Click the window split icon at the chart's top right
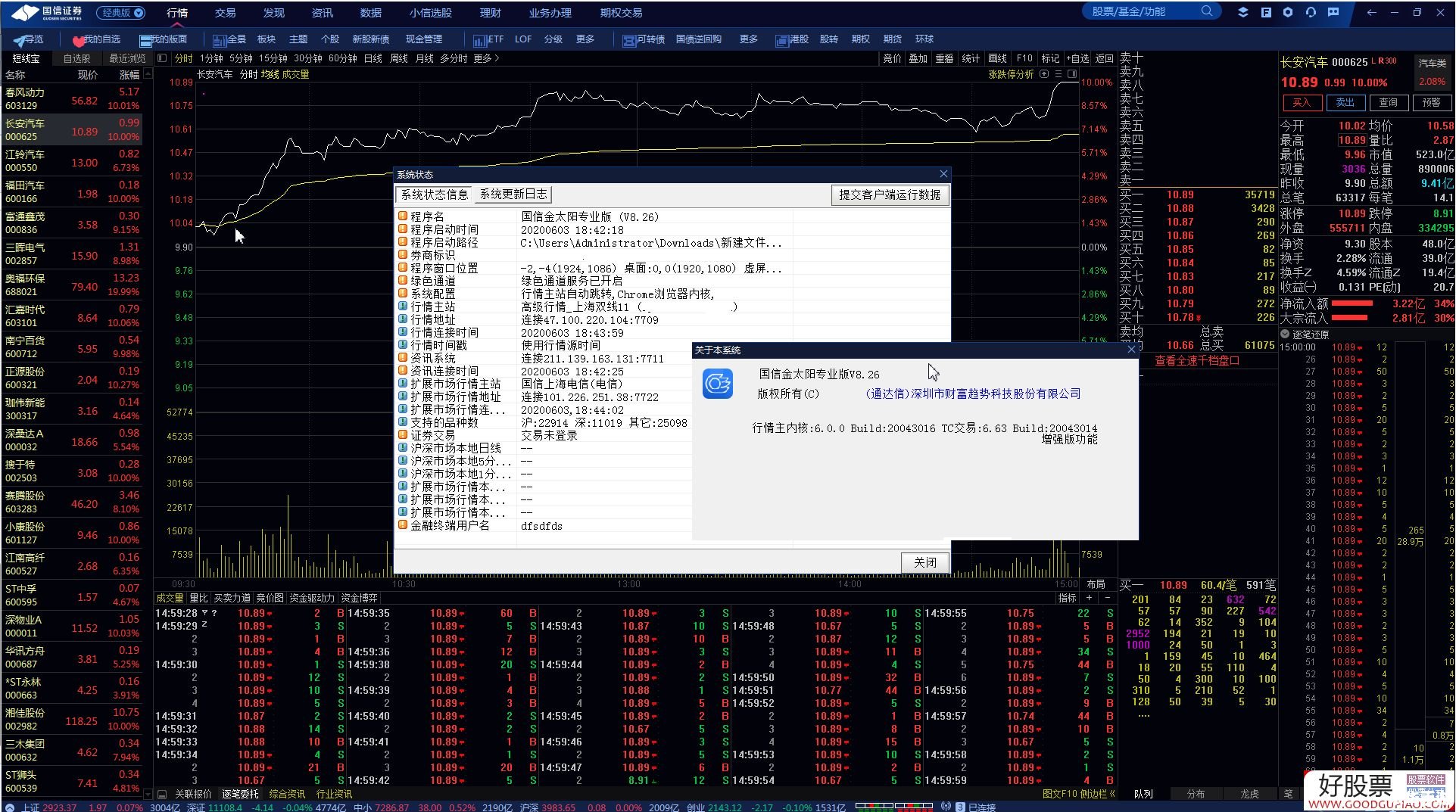Viewport: 1456px width, 812px height. coord(1072,74)
